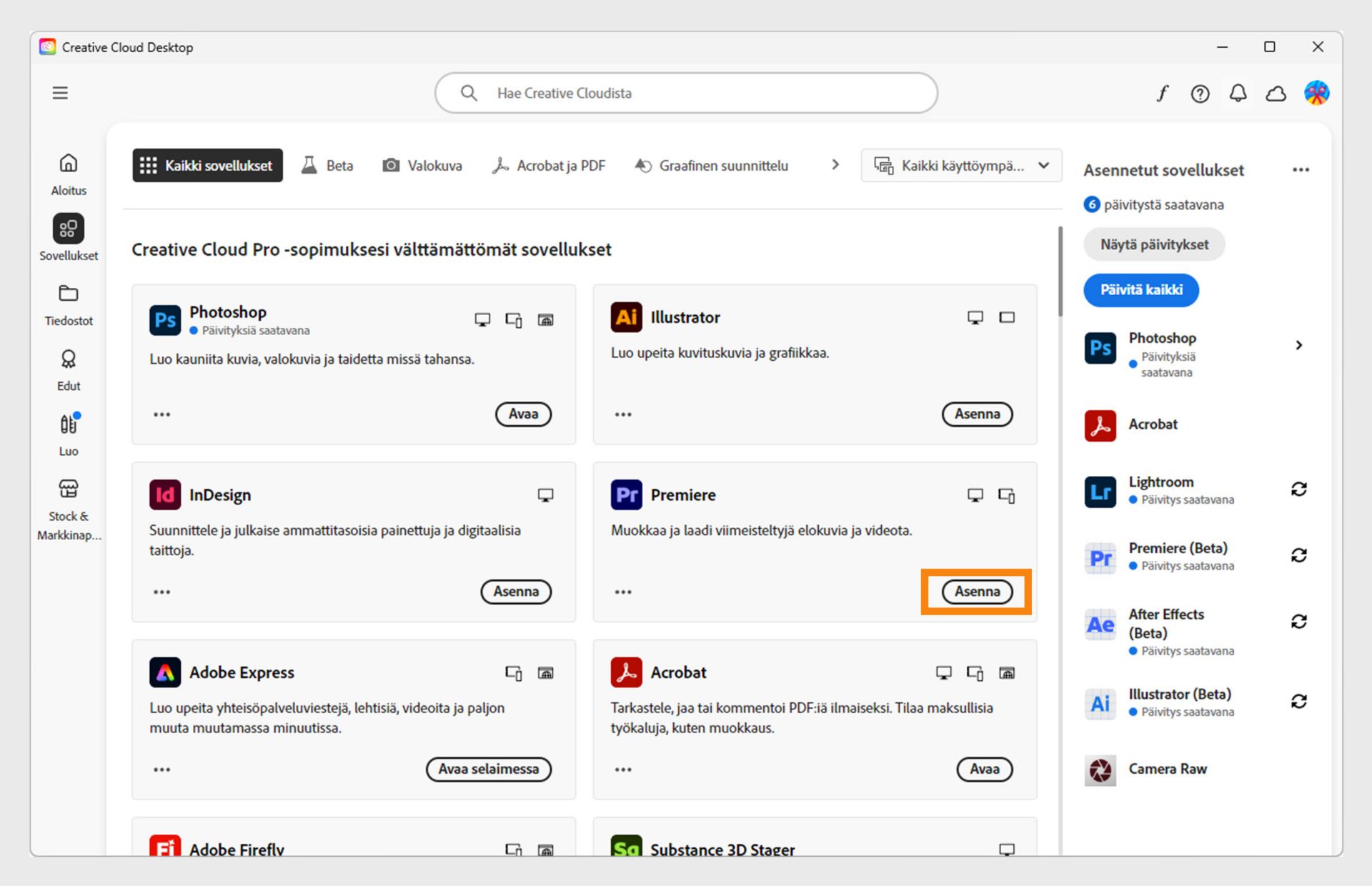The width and height of the screenshot is (1372, 886).
Task: Click InDesign card desktop platform icon
Action: tap(545, 495)
